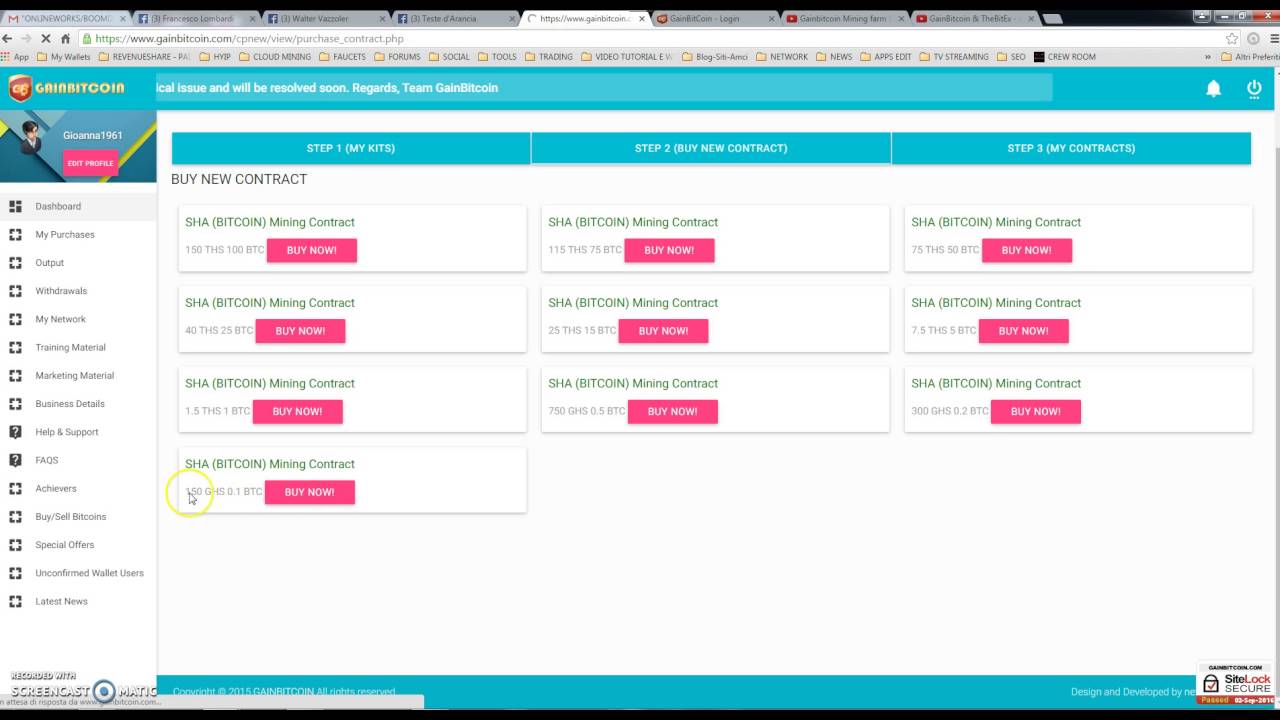Click the browser stop loading icon
Screen dimensions: 1280x720
45,38
